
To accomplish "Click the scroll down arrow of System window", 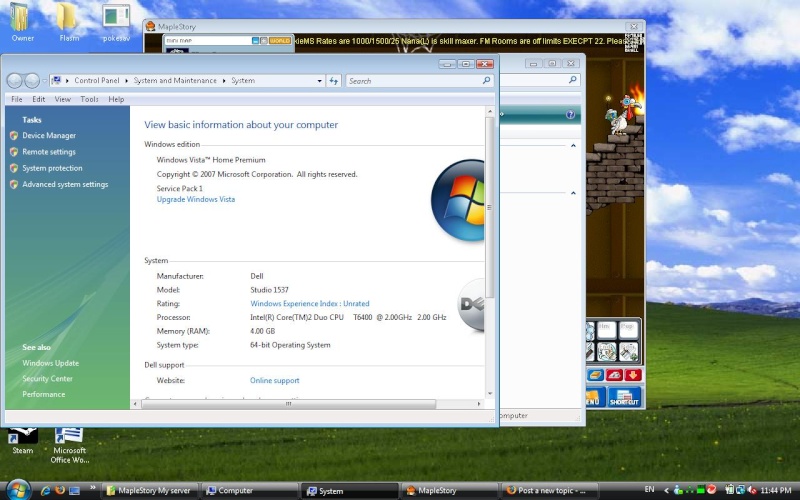I will pyautogui.click(x=490, y=393).
